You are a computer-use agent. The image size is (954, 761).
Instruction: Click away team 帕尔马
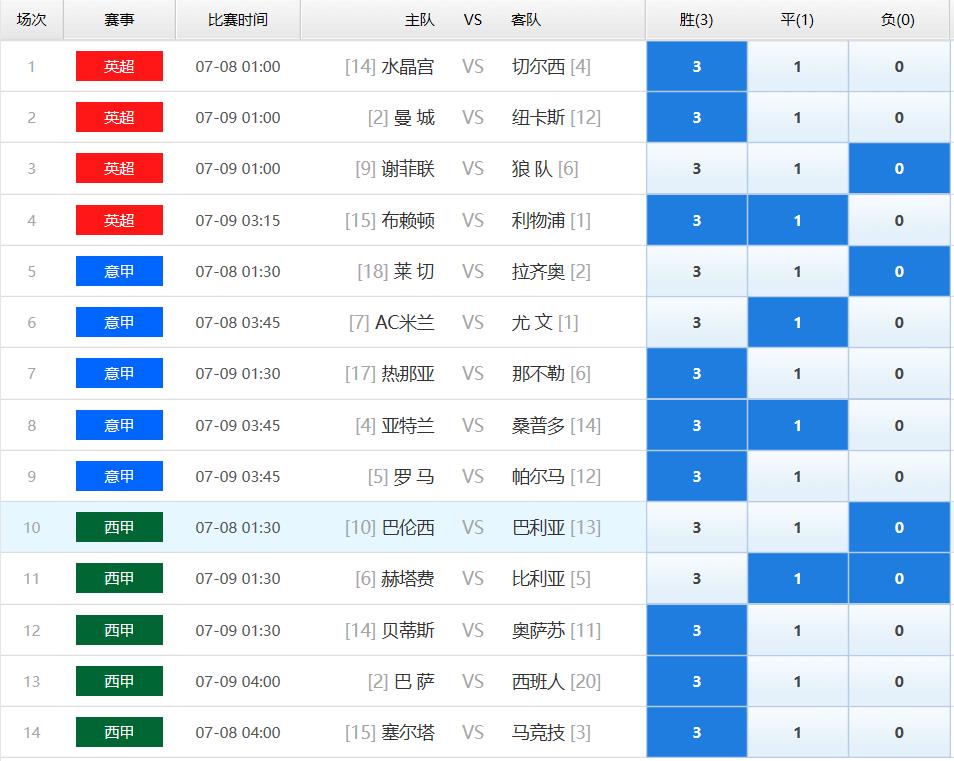tap(538, 477)
